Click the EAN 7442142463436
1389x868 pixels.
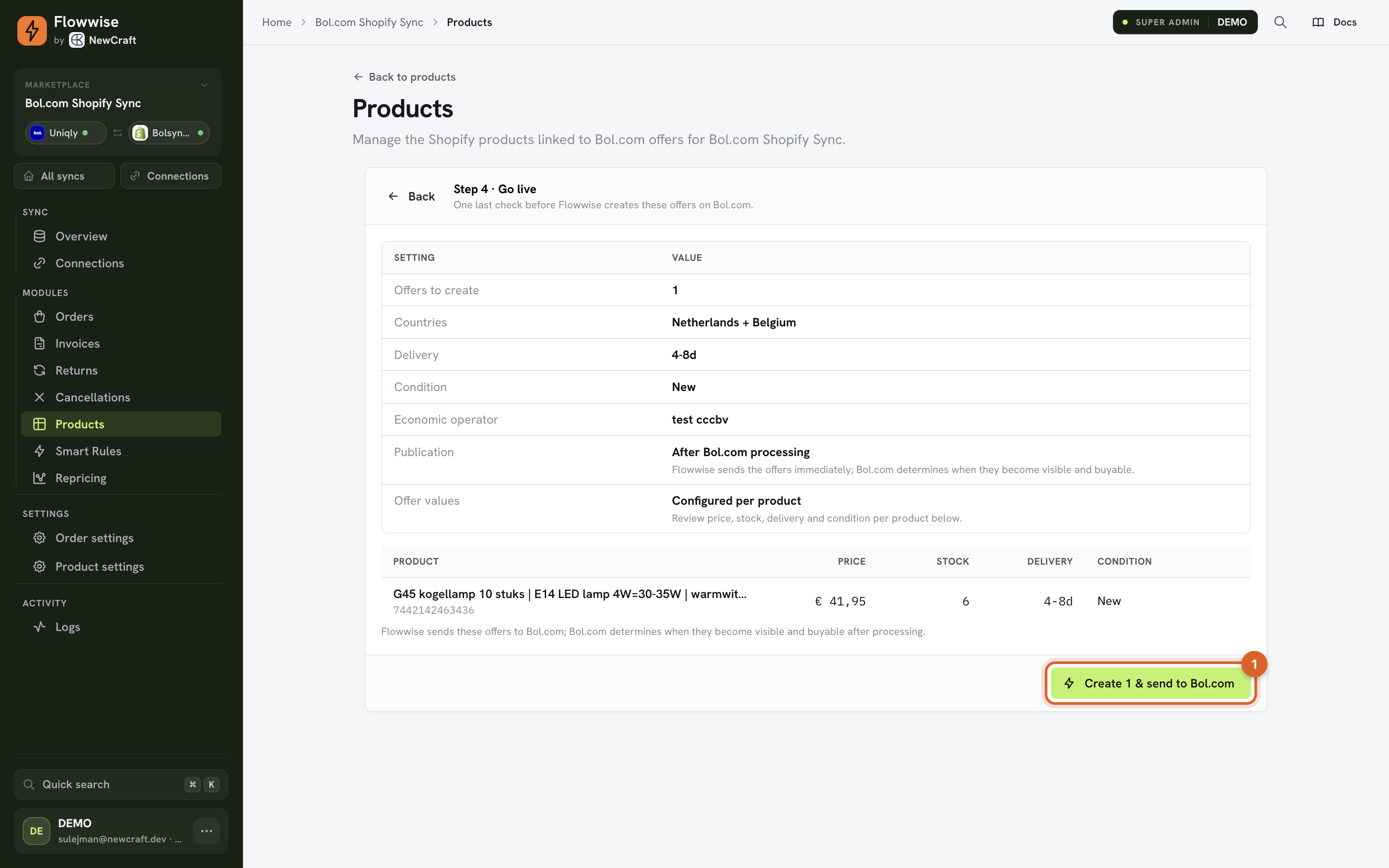click(434, 610)
